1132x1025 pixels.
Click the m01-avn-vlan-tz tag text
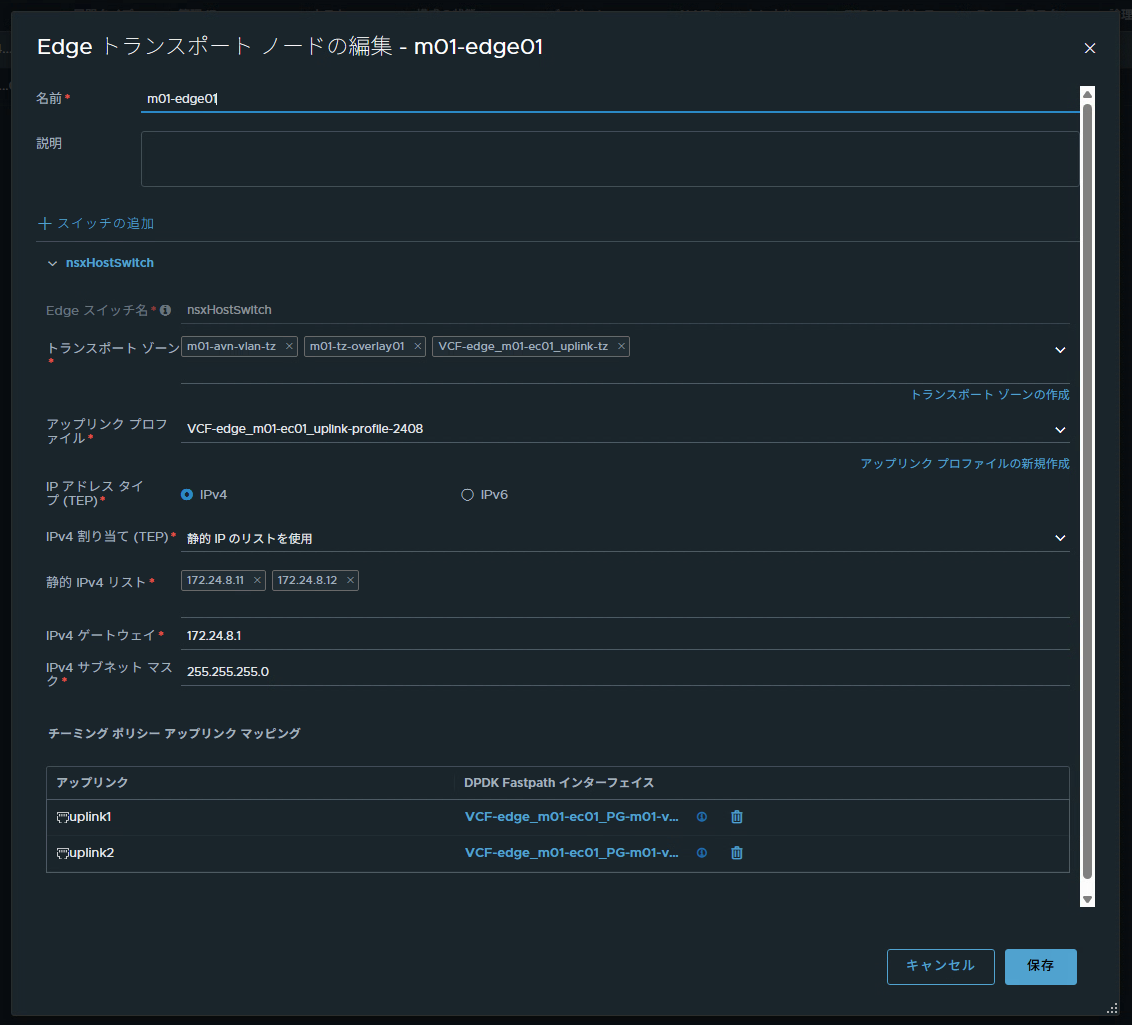point(231,346)
